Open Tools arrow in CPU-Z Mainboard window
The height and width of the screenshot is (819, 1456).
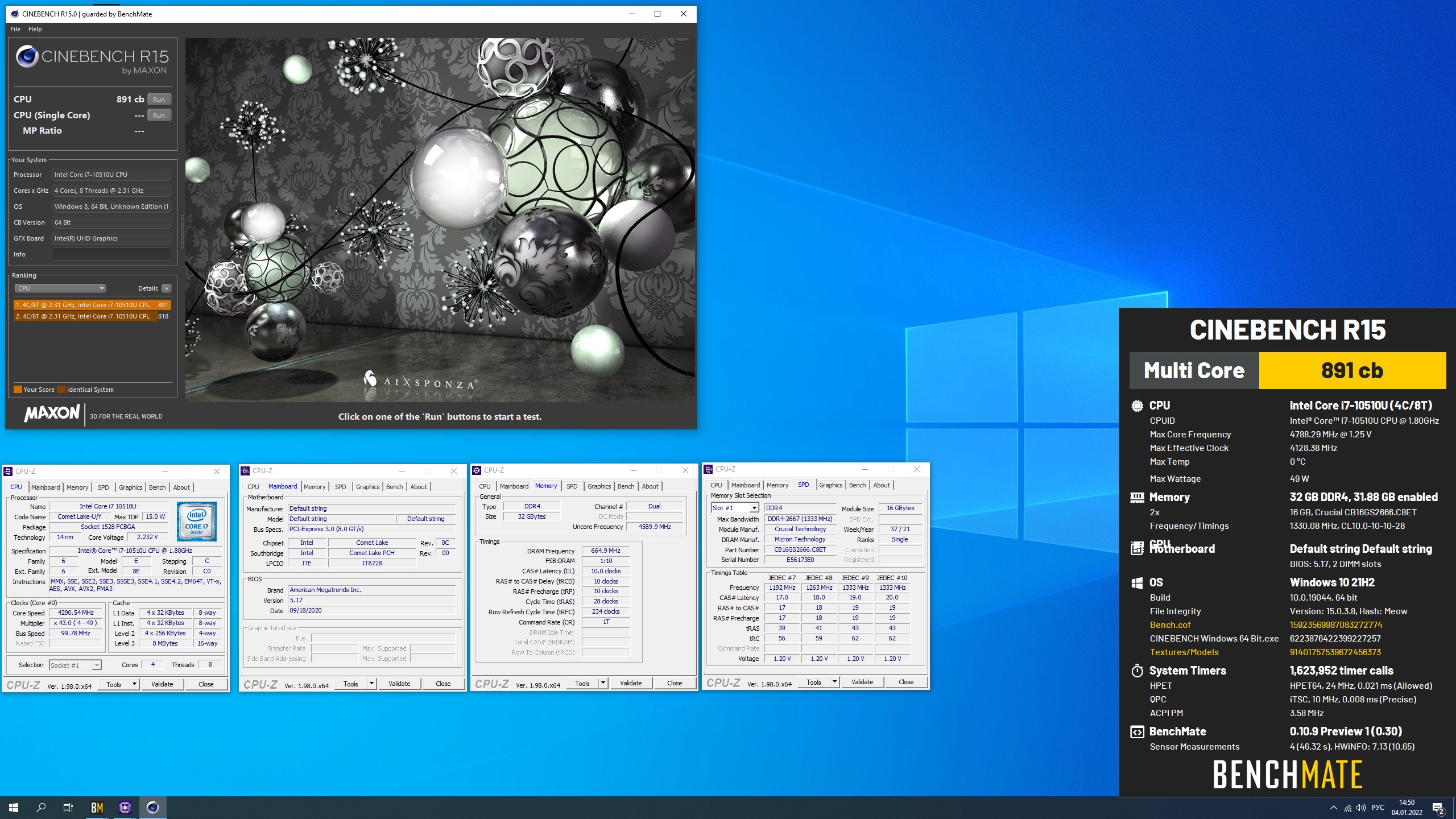[372, 684]
